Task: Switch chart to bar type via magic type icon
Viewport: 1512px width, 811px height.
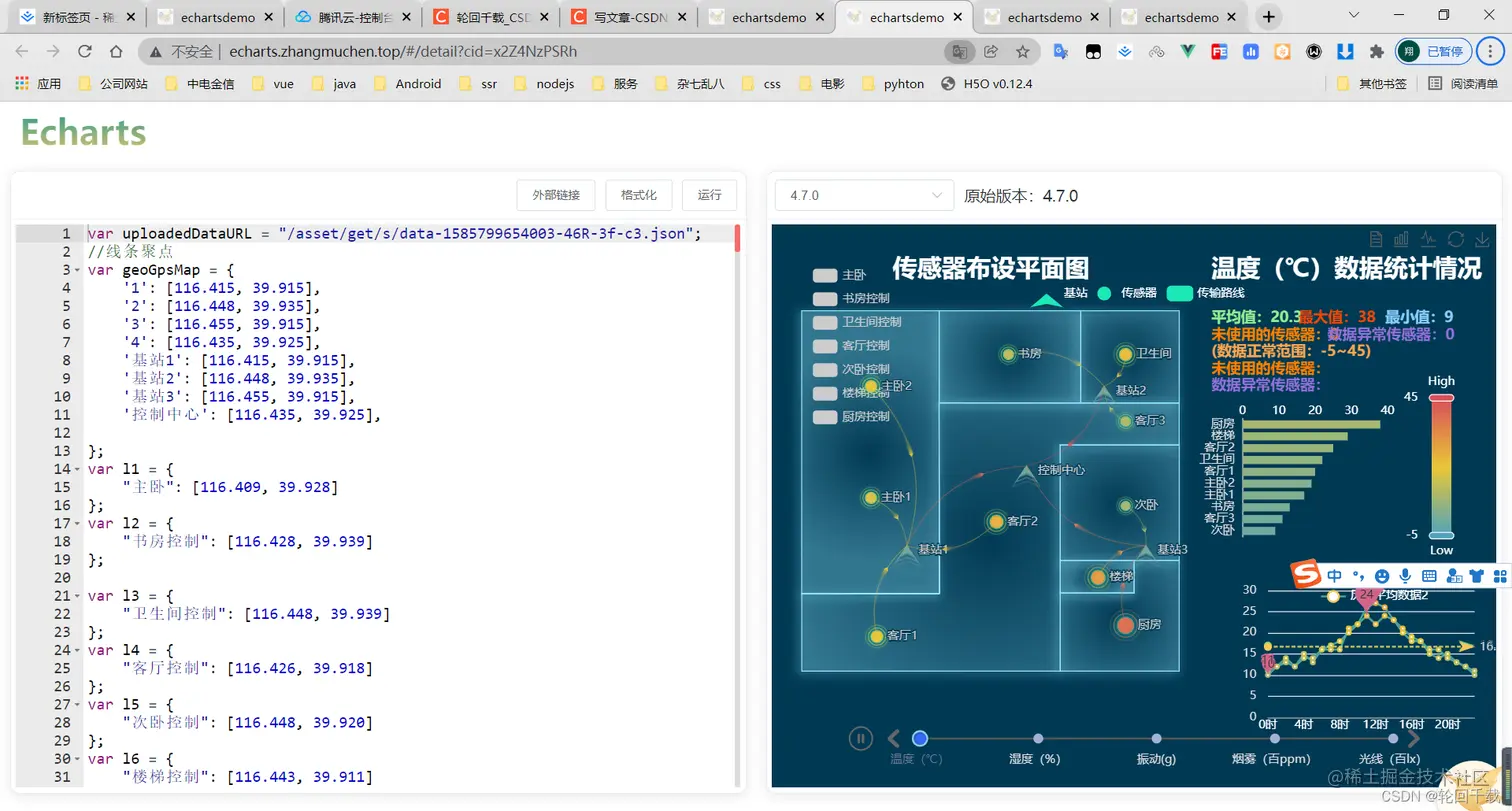Action: pos(1403,239)
